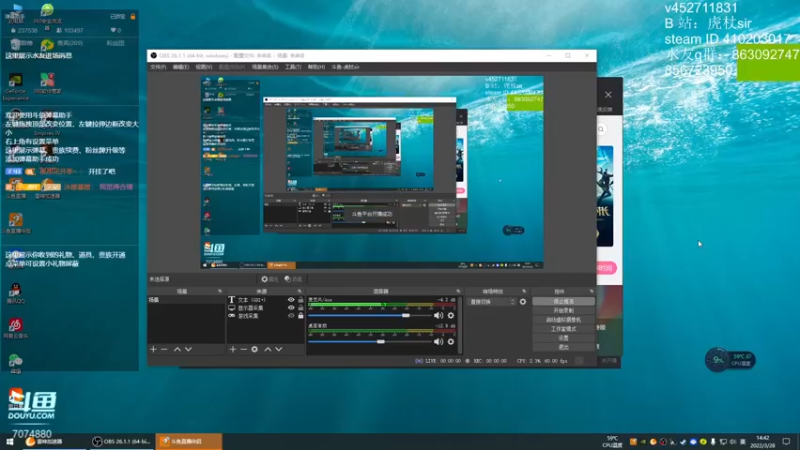The width and height of the screenshot is (800, 450).
Task: Select the scene item in scenes list
Action: [x=186, y=300]
